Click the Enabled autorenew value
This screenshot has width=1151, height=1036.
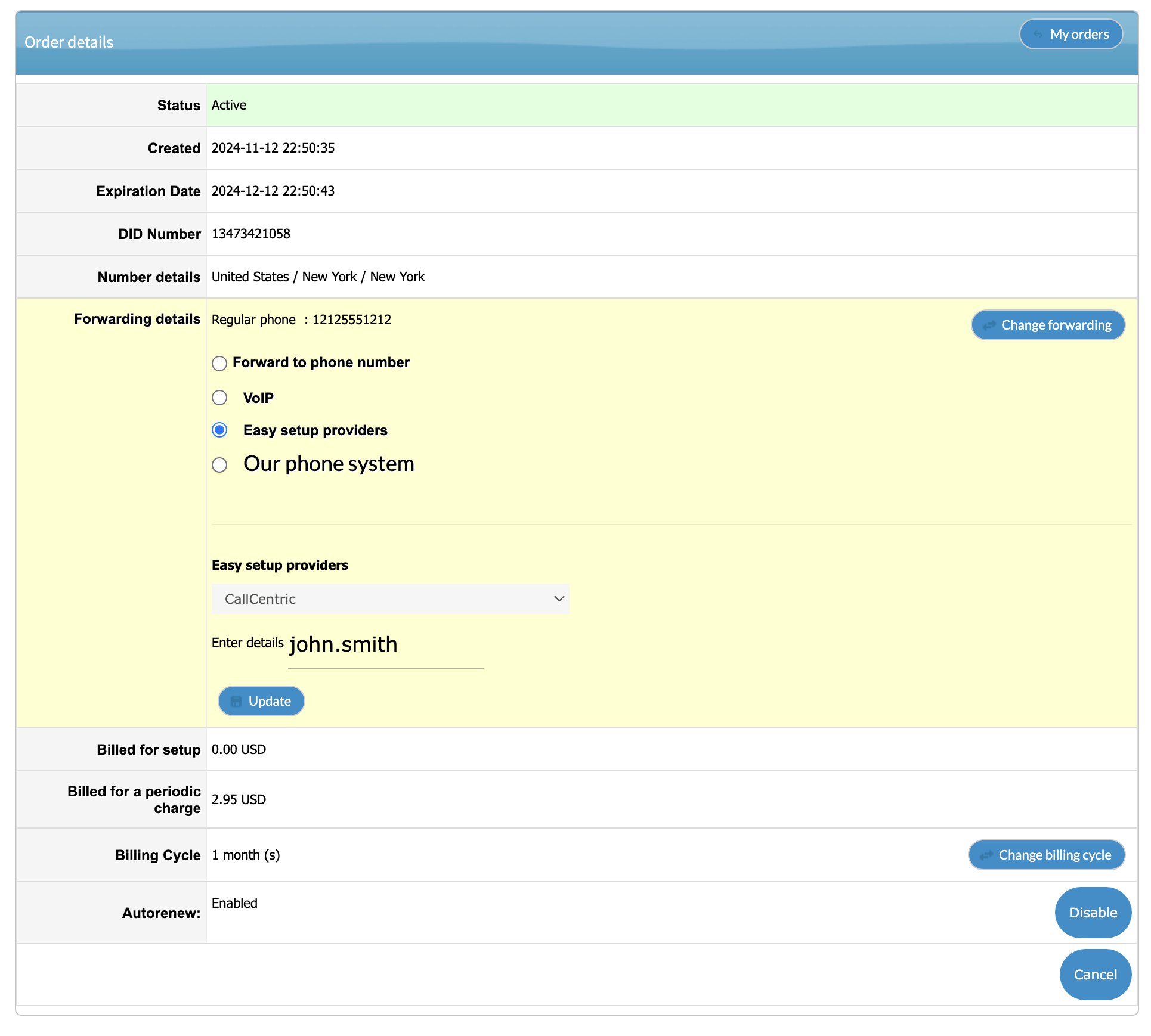[234, 903]
